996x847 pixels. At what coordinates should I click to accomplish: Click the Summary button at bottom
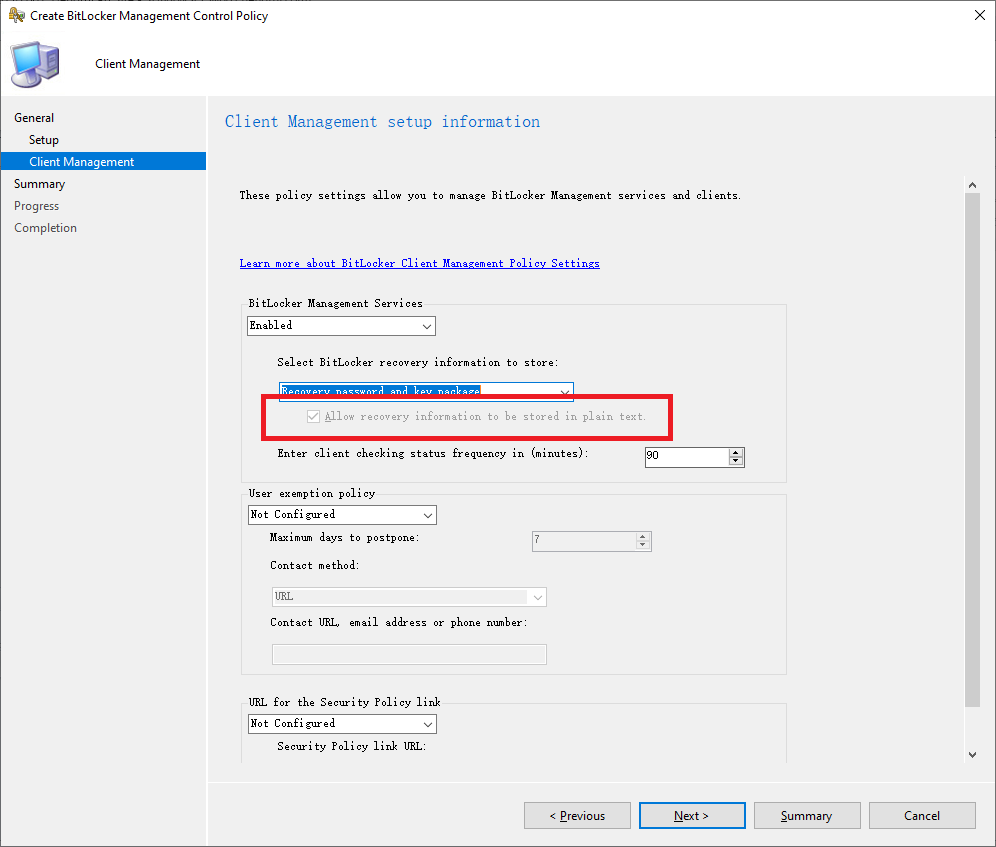807,815
